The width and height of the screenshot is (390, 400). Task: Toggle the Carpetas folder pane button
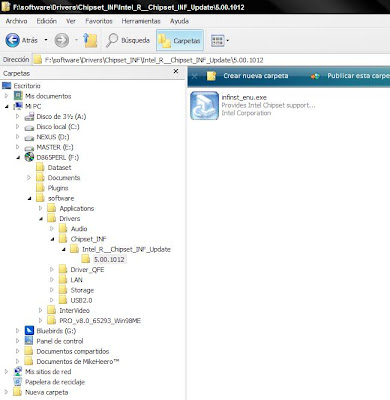pyautogui.click(x=180, y=40)
